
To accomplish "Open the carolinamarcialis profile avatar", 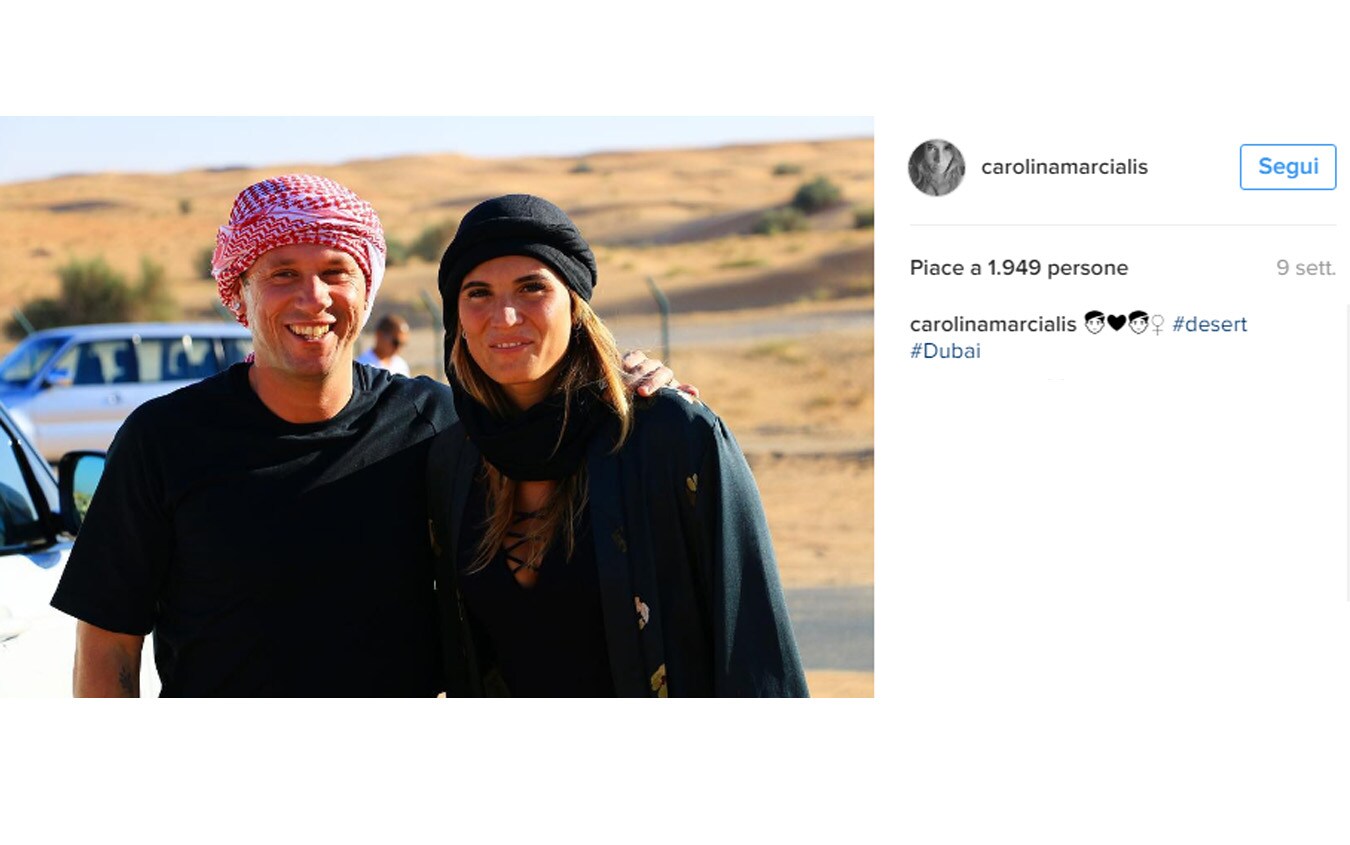I will pos(936,168).
